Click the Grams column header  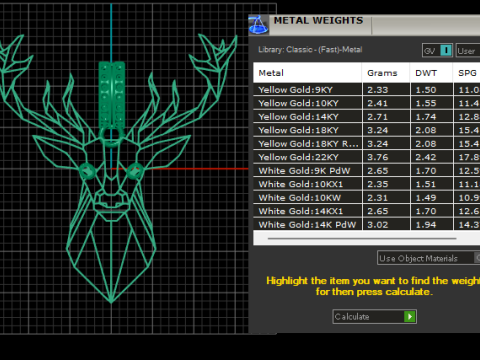pyautogui.click(x=386, y=73)
